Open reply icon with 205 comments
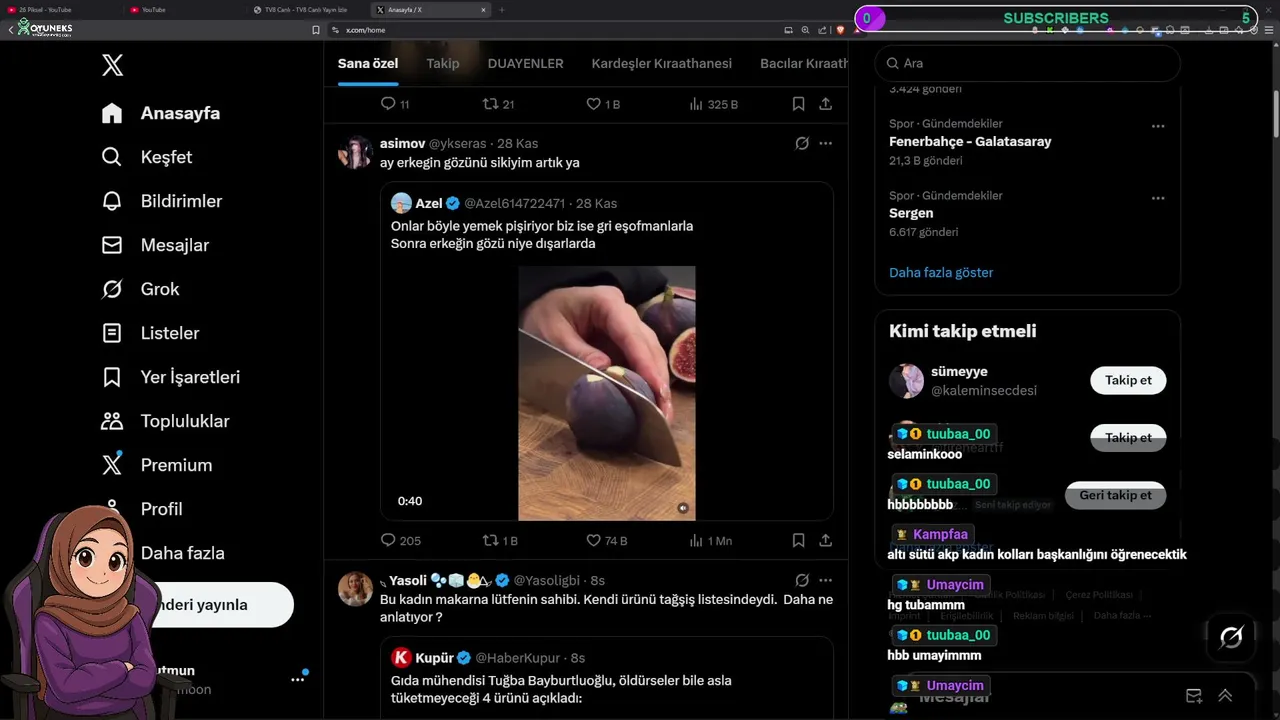 point(389,540)
